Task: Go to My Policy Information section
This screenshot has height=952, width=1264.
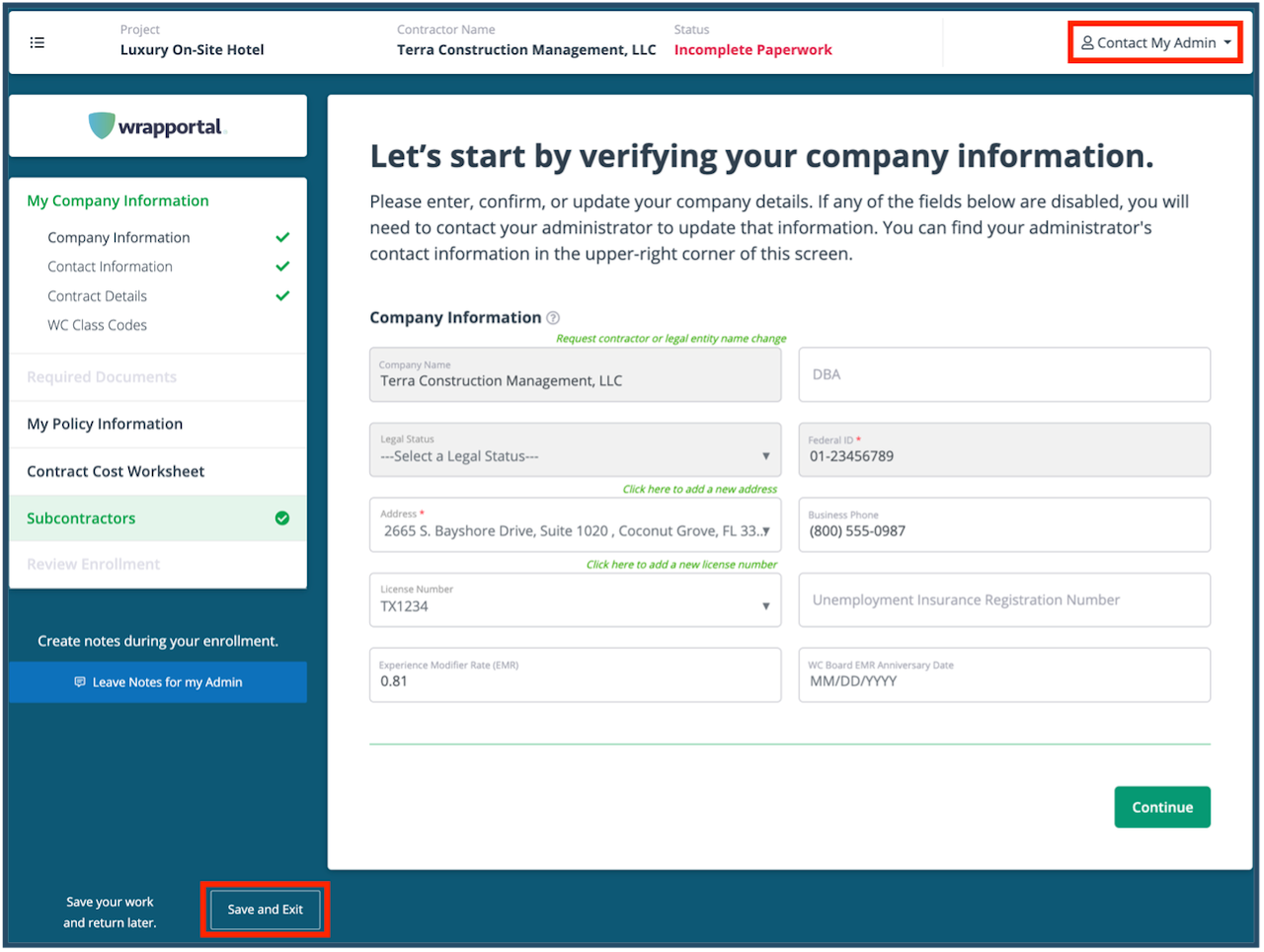Action: click(x=105, y=424)
